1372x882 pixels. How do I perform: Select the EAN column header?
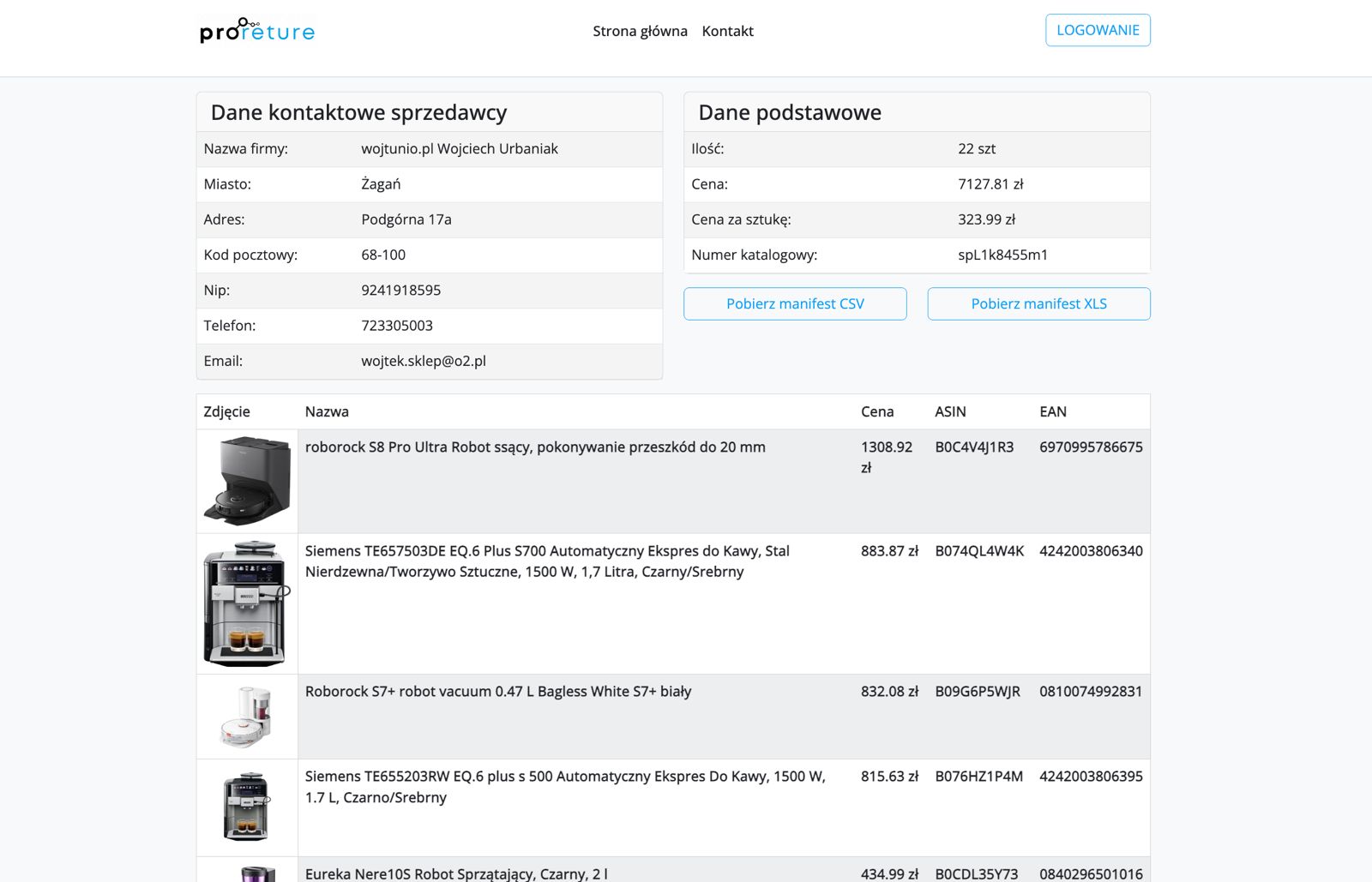1053,411
